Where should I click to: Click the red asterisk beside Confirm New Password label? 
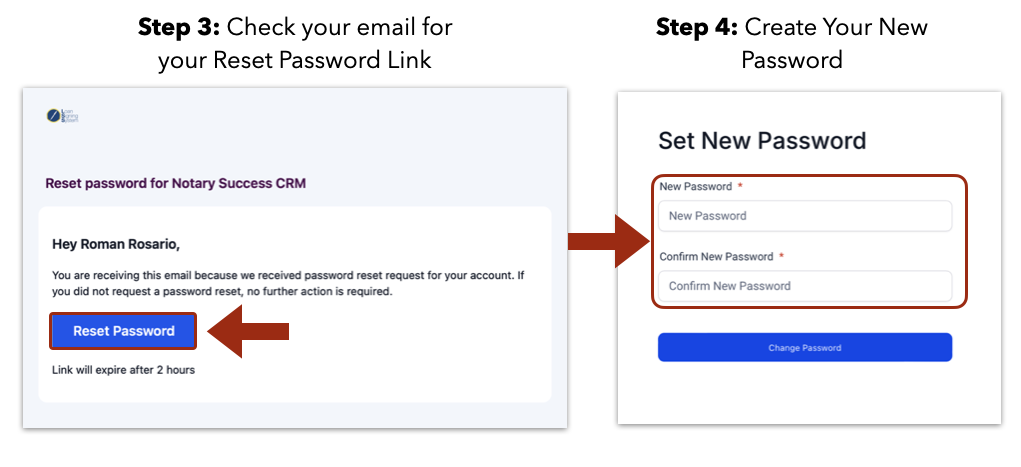(781, 257)
